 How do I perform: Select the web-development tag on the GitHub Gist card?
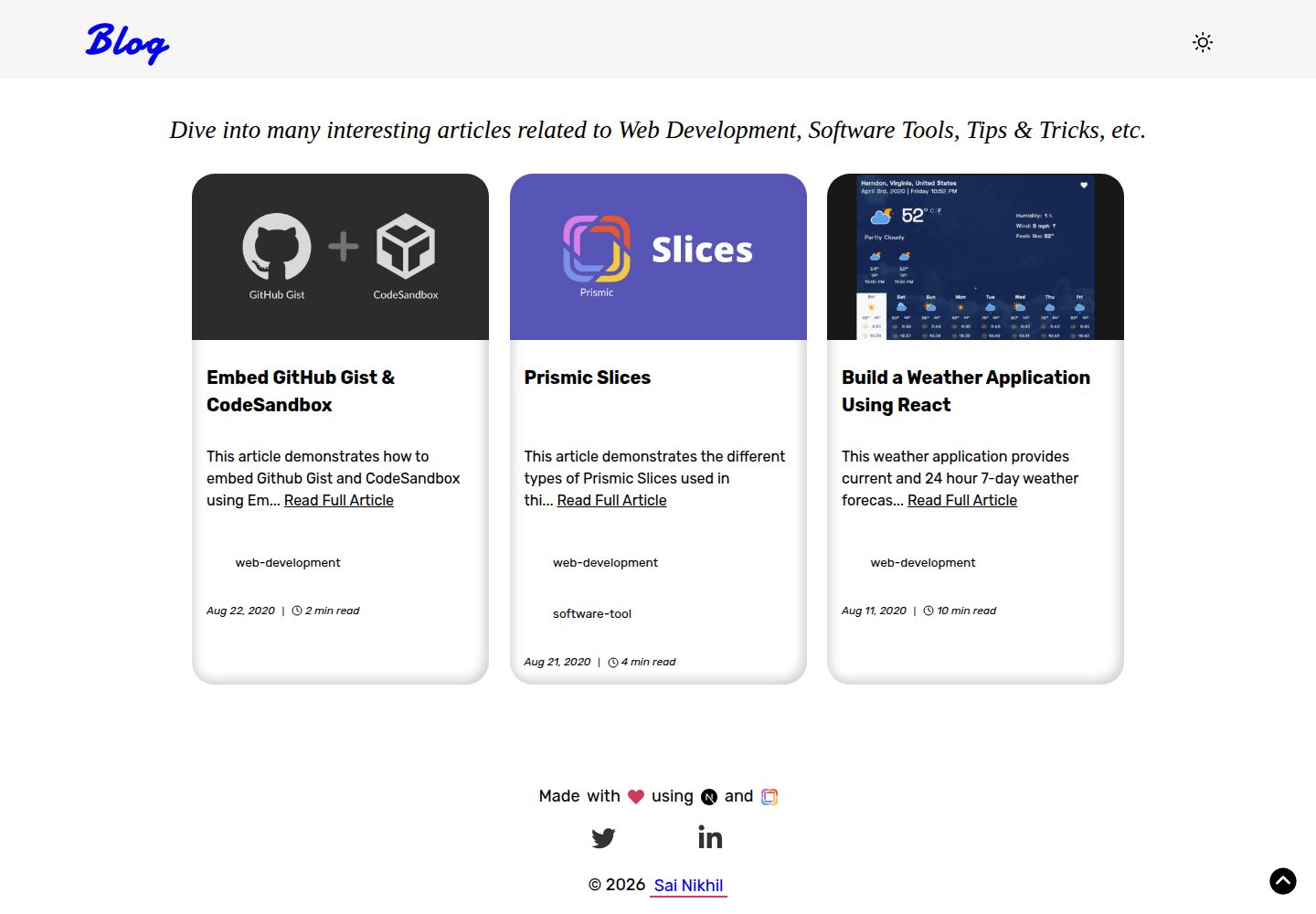[288, 562]
